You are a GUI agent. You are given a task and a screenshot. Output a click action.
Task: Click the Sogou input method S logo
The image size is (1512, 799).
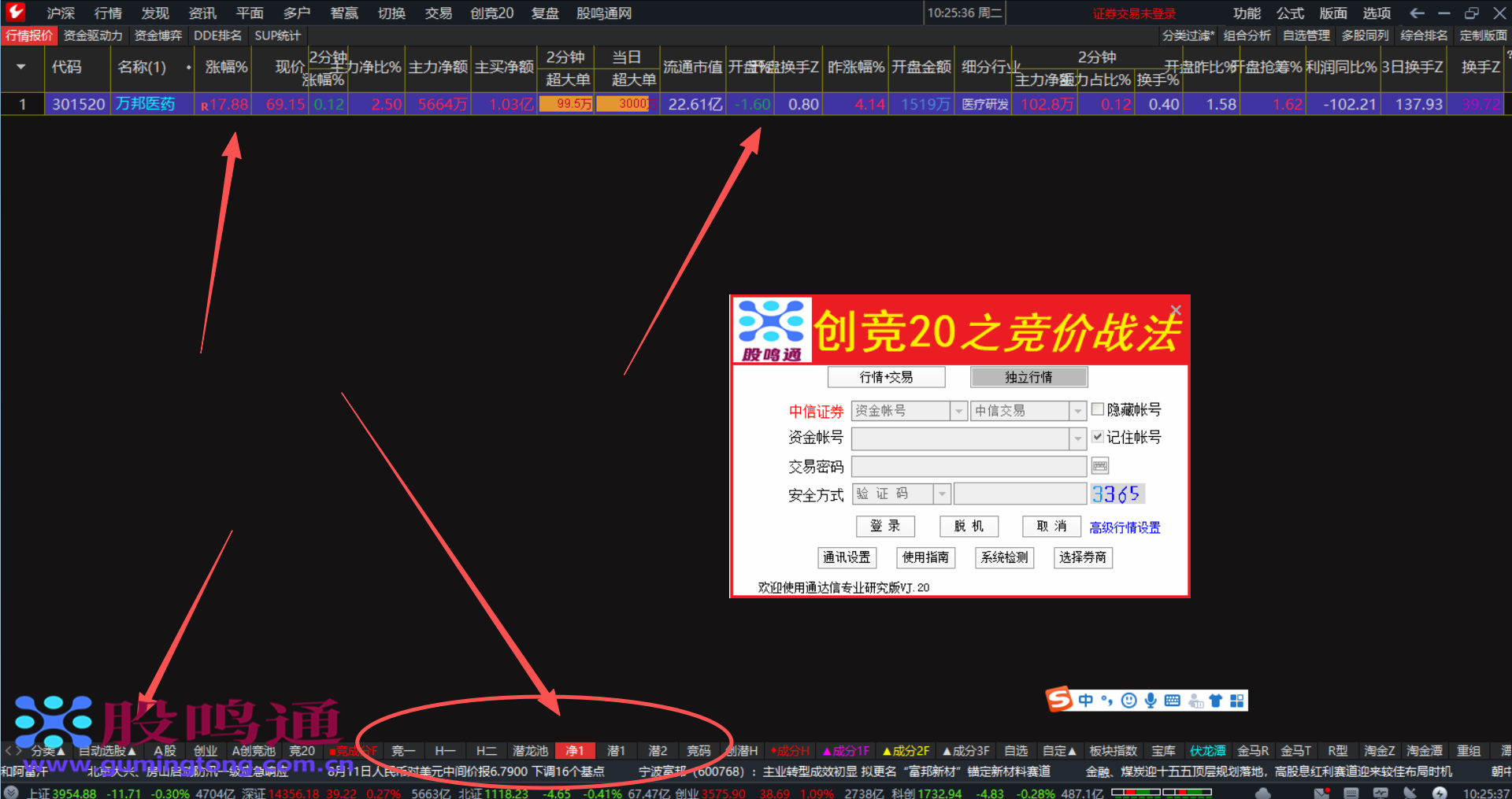(1059, 699)
